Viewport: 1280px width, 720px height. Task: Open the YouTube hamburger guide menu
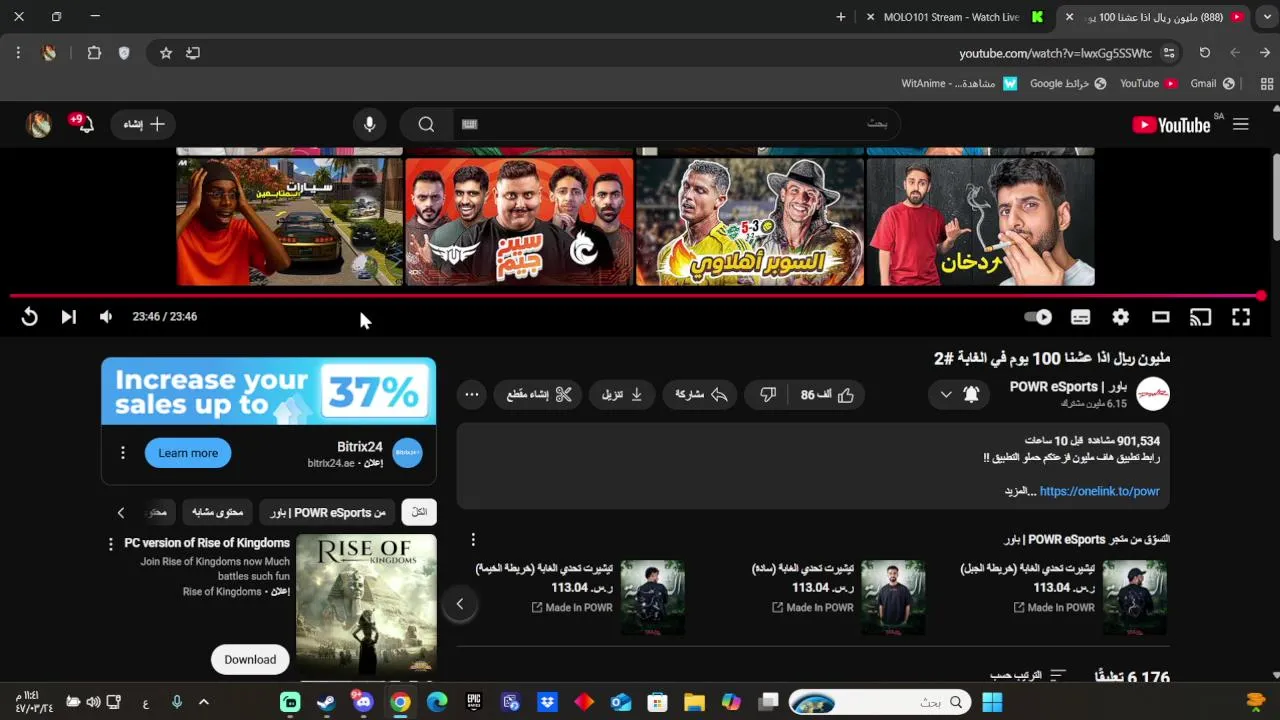pyautogui.click(x=1241, y=124)
